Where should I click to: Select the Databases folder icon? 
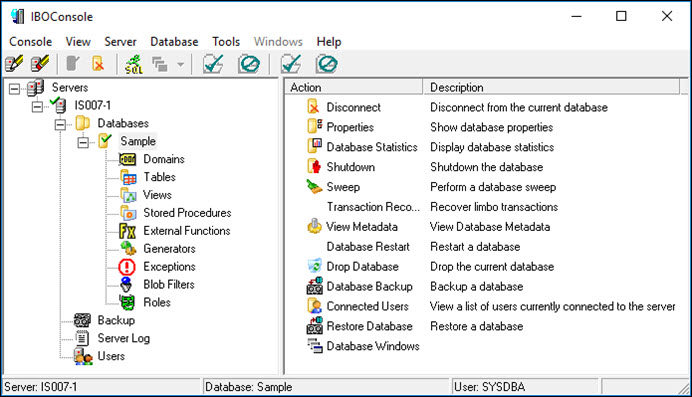[x=83, y=123]
